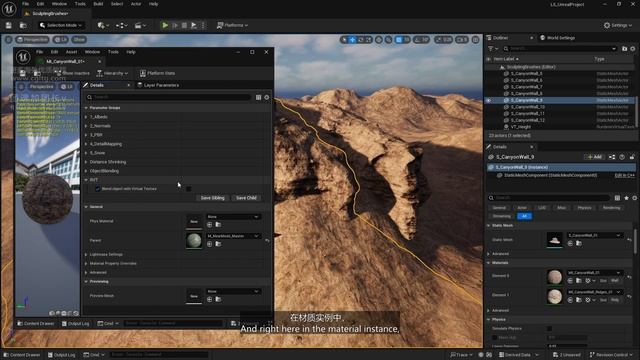Open the Selection Mode dropdown
The height and width of the screenshot is (360, 640).
click(x=61, y=25)
